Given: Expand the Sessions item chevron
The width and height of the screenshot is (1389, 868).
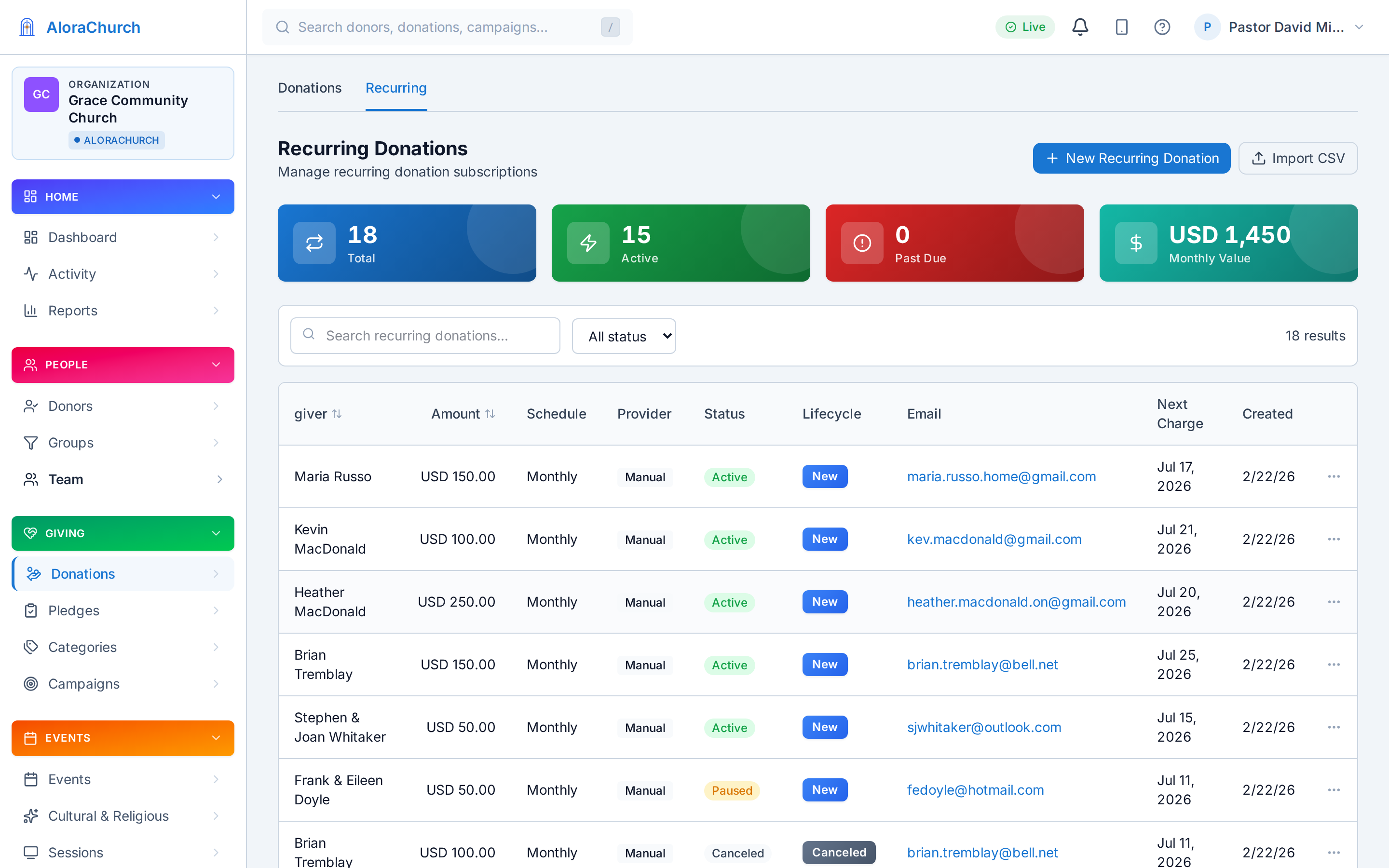Looking at the screenshot, I should pyautogui.click(x=216, y=853).
